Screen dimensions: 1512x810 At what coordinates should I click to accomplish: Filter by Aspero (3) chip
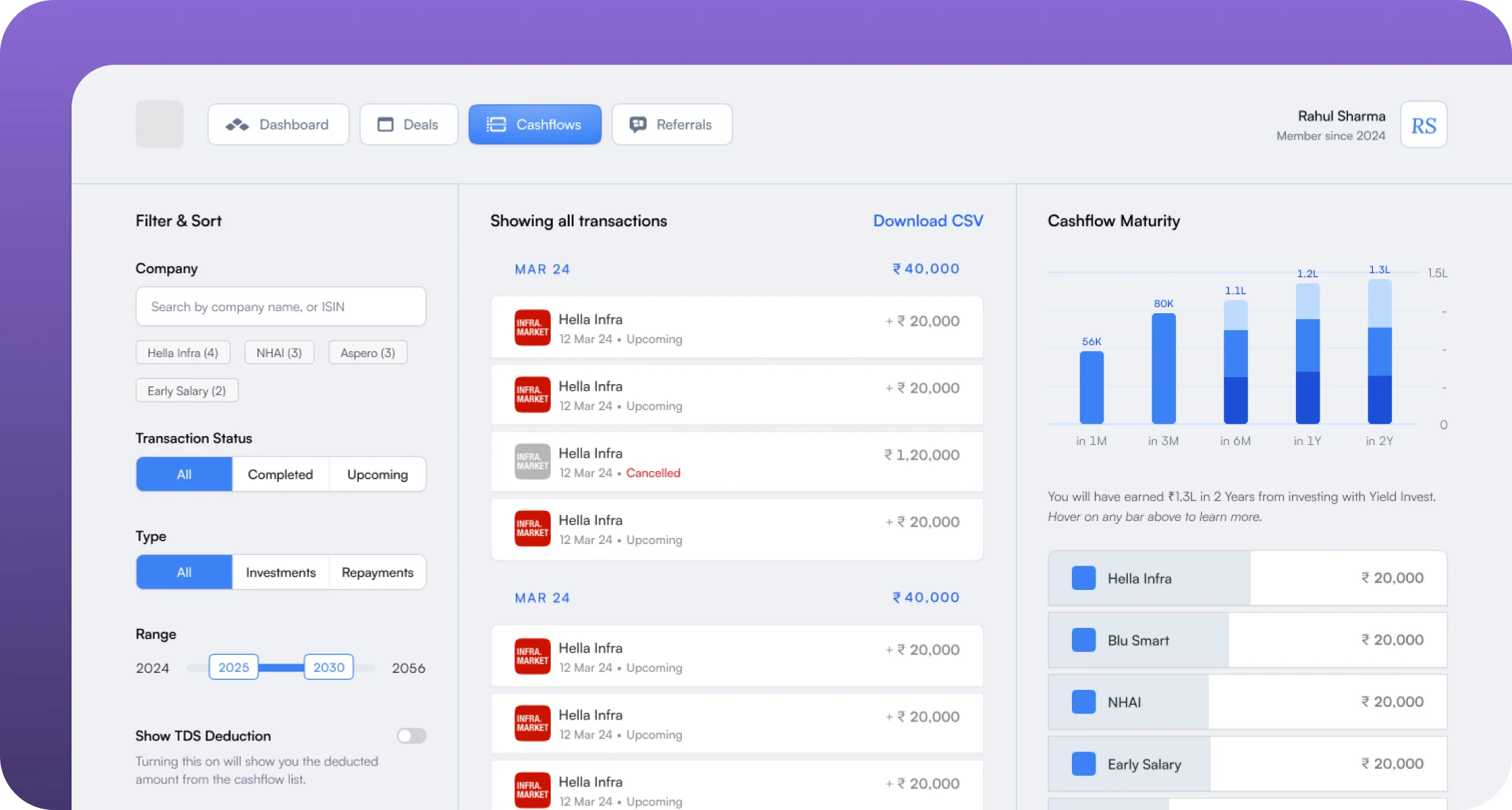368,352
